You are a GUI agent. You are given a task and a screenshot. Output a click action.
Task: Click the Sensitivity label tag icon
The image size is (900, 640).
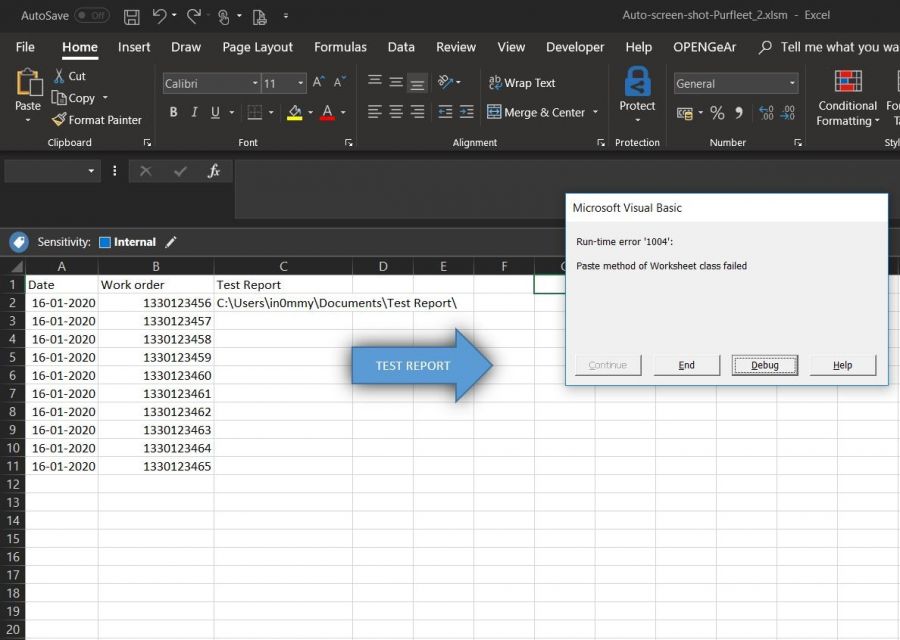point(19,242)
